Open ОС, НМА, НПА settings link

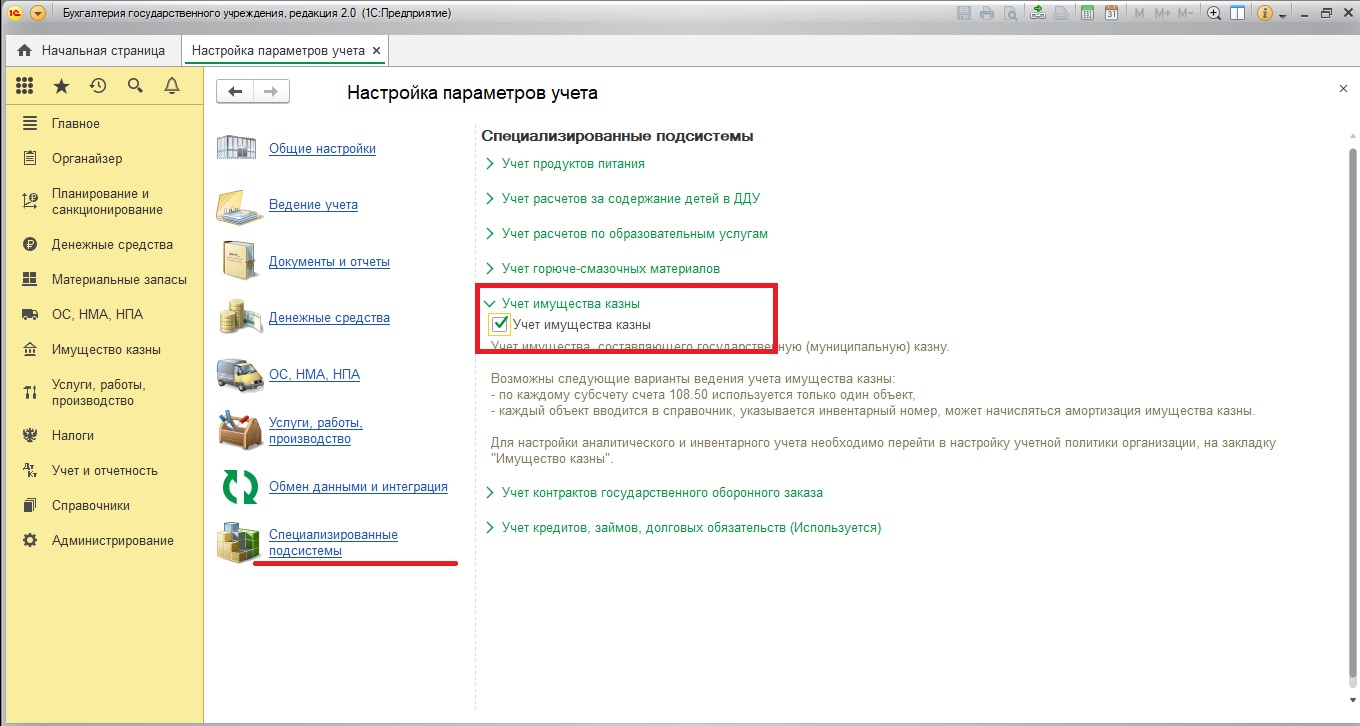click(x=314, y=375)
